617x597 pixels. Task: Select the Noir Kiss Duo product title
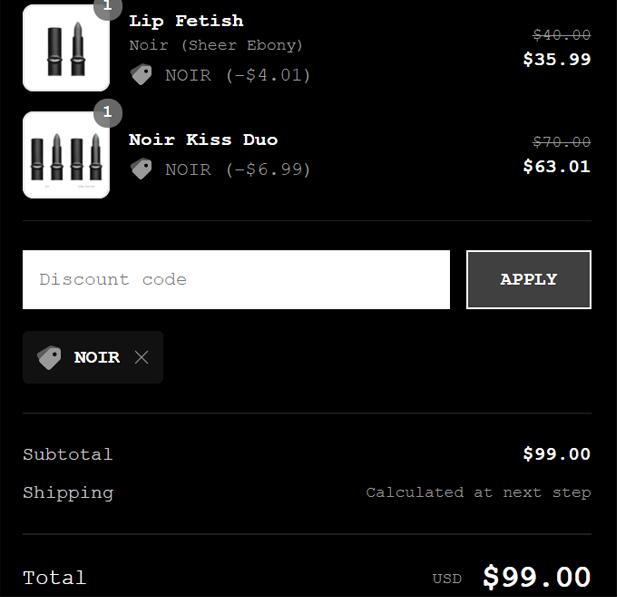[x=203, y=140]
